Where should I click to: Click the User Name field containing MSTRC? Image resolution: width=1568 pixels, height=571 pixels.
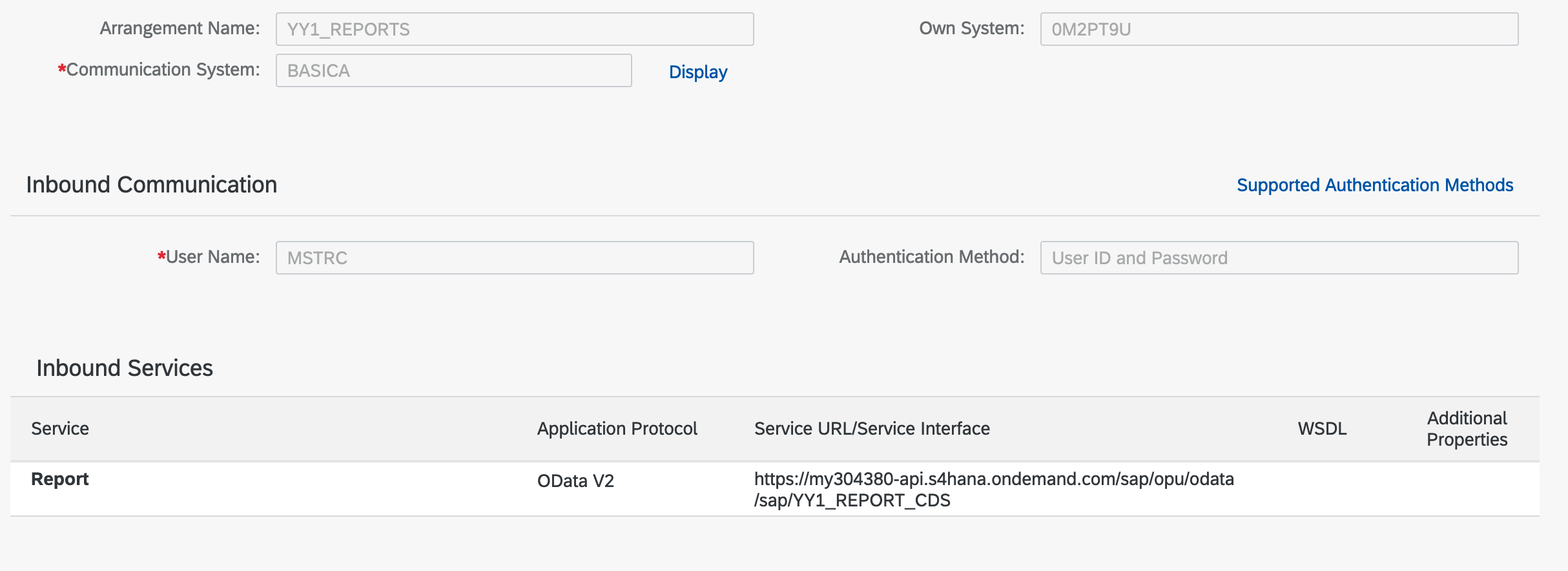(x=514, y=258)
